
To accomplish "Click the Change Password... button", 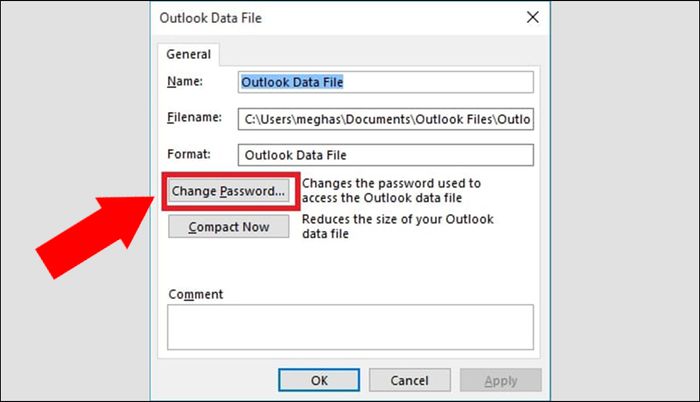I will point(229,191).
